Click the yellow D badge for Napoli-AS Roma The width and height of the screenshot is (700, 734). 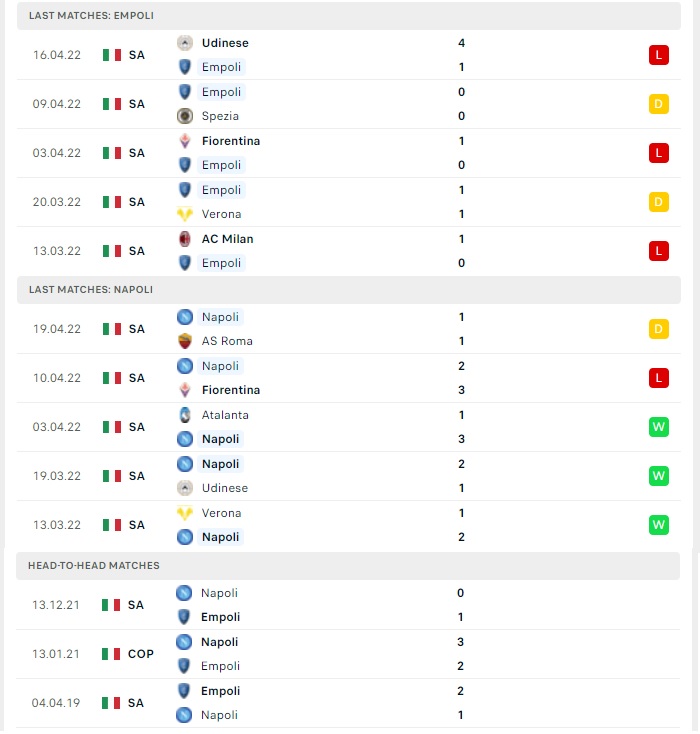[x=658, y=329]
